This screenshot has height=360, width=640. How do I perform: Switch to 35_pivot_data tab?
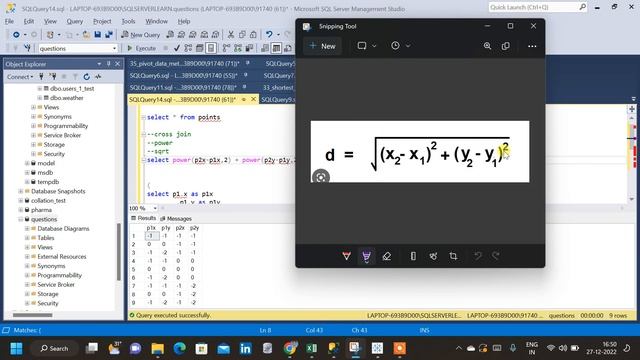click(x=184, y=63)
